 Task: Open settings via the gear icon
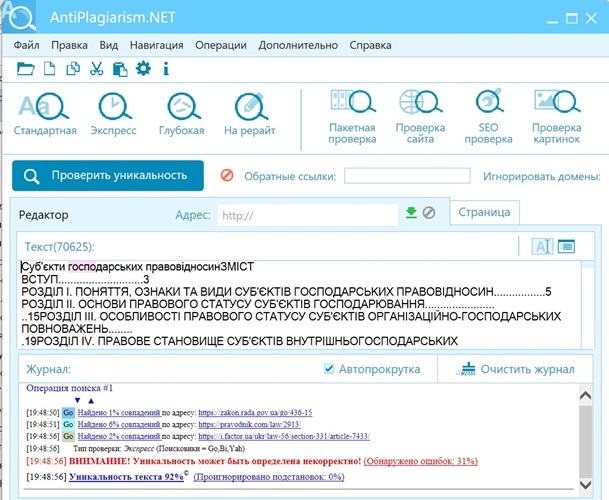point(143,68)
